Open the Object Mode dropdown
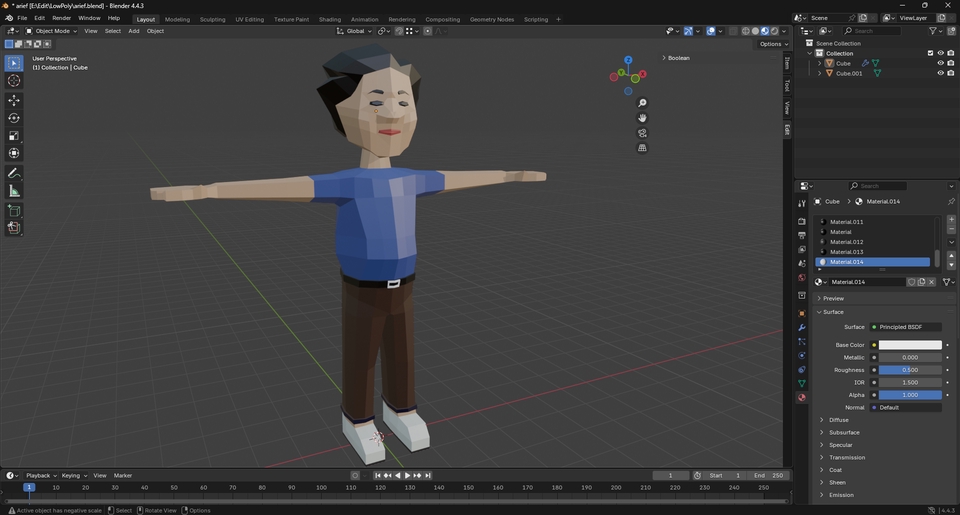The image size is (960, 515). click(x=51, y=31)
